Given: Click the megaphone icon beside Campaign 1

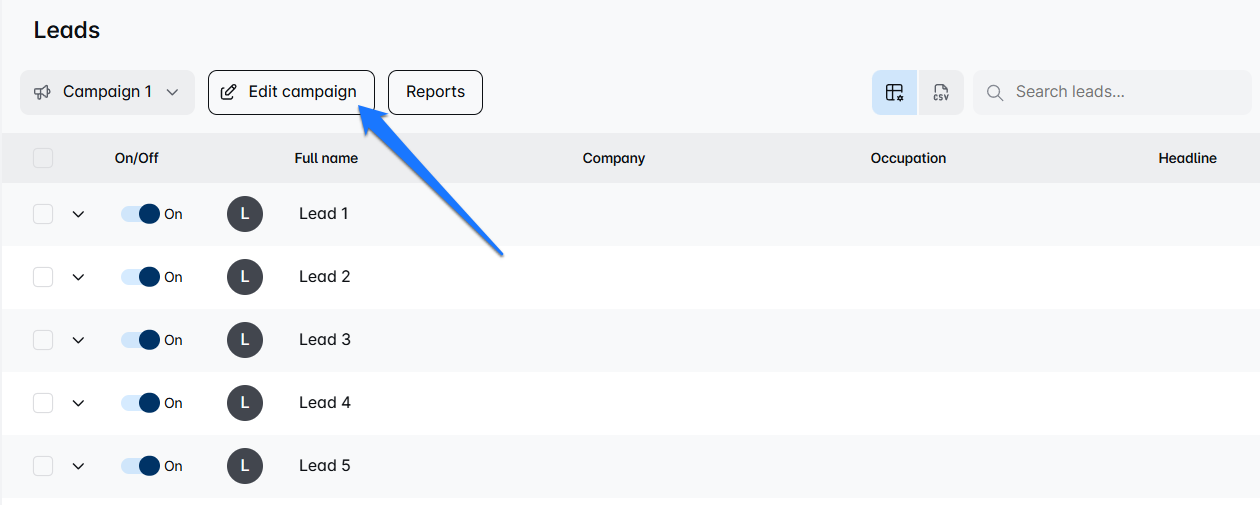Looking at the screenshot, I should pyautogui.click(x=42, y=92).
